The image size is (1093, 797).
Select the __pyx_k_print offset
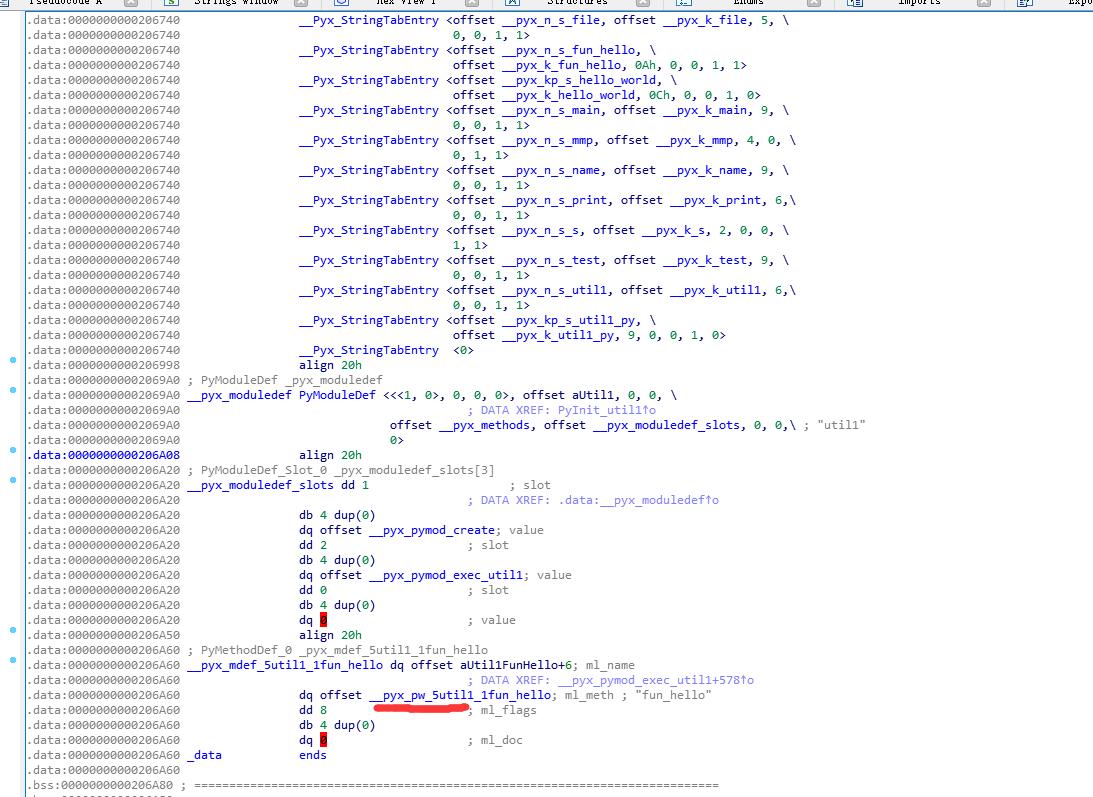(715, 200)
